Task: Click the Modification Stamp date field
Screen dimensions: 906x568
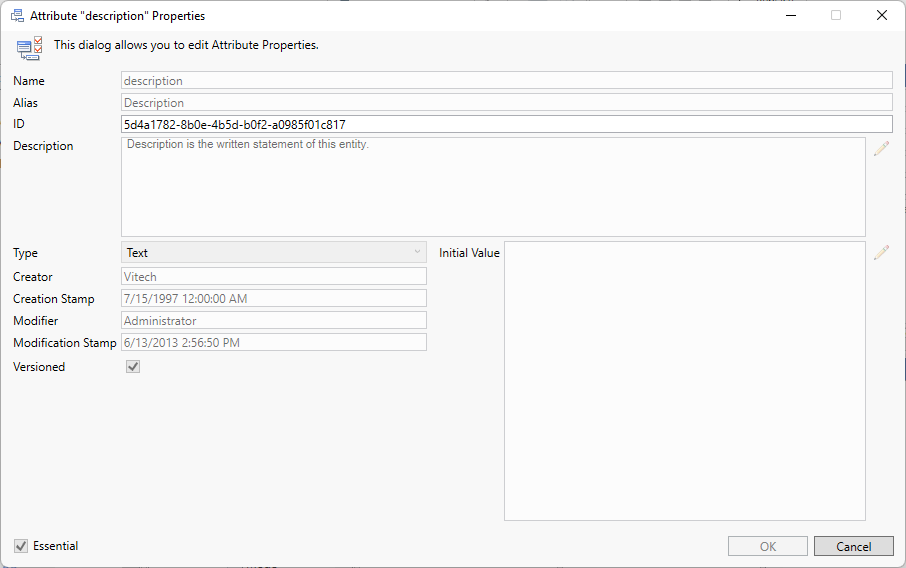Action: click(x=273, y=343)
